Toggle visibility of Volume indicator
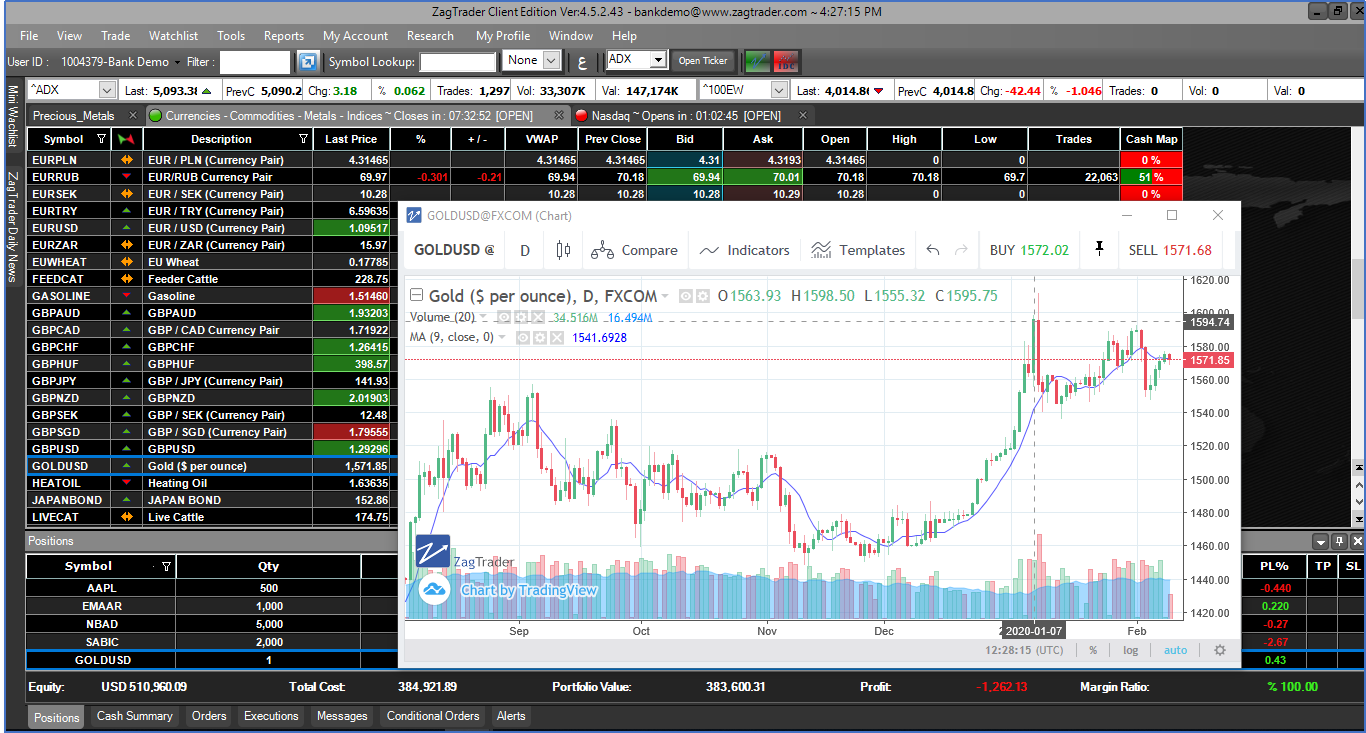The image size is (1366, 733). [504, 317]
